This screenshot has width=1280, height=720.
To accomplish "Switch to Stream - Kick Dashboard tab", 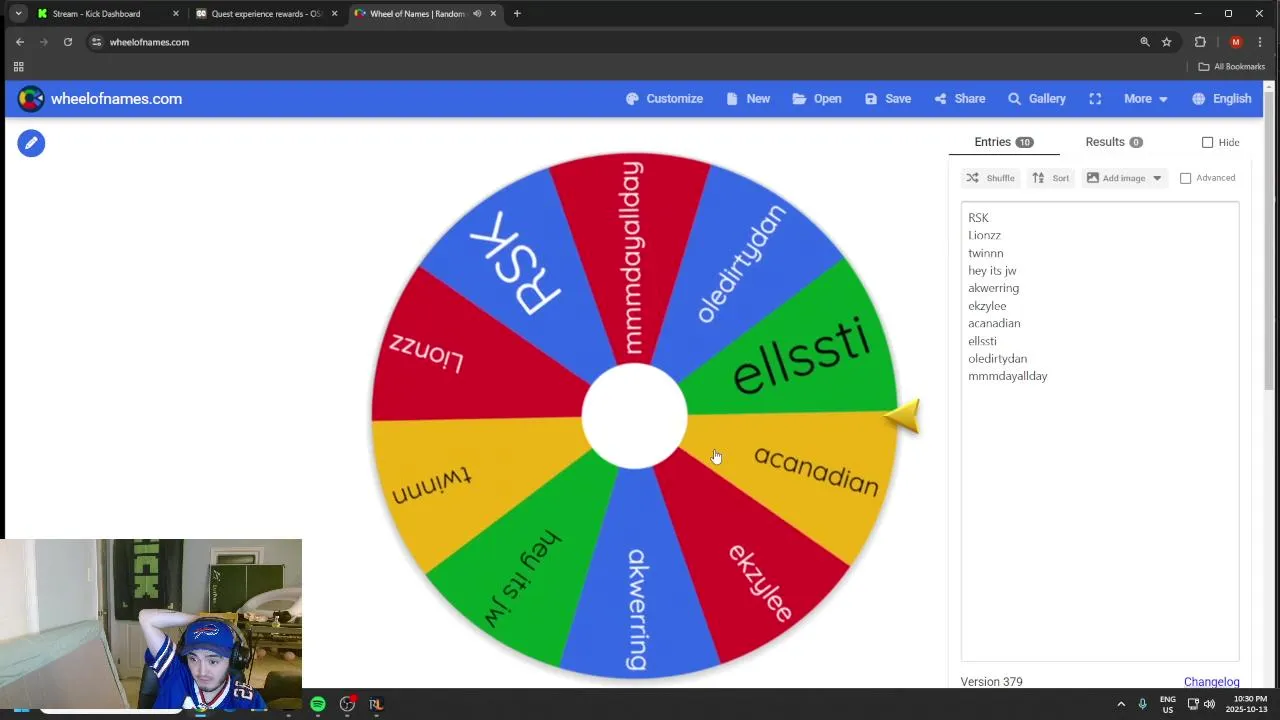I will point(108,14).
